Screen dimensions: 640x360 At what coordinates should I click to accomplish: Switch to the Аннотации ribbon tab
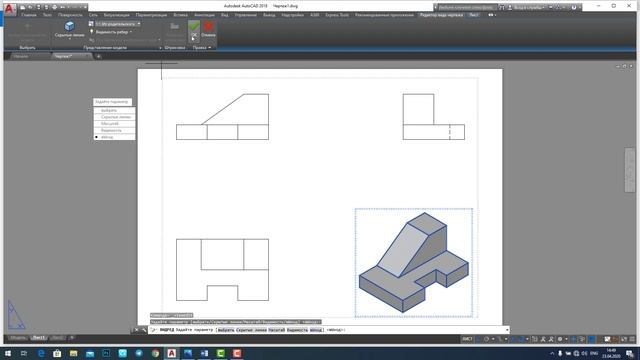[x=204, y=15]
